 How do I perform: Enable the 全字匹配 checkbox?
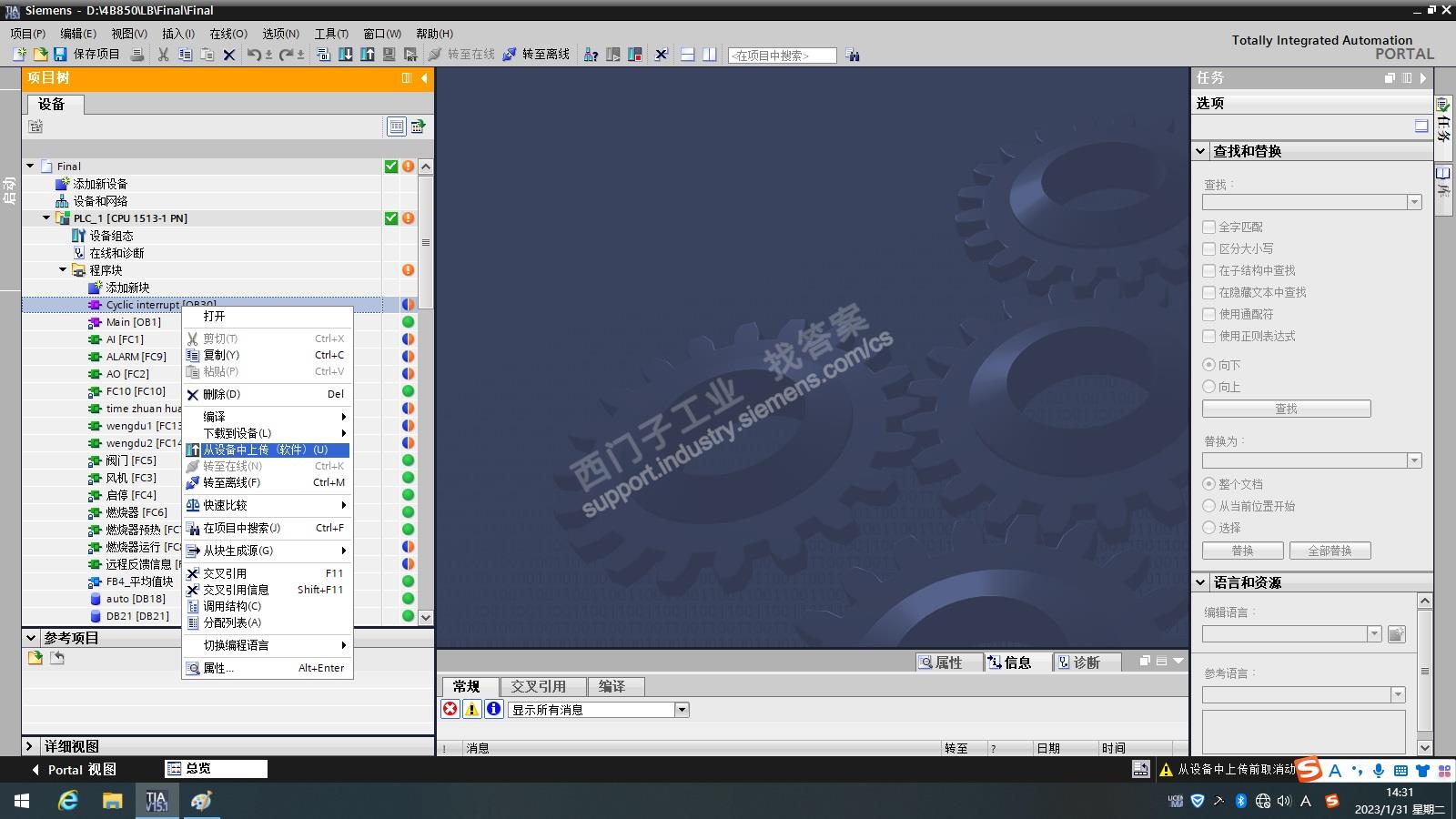(1209, 227)
